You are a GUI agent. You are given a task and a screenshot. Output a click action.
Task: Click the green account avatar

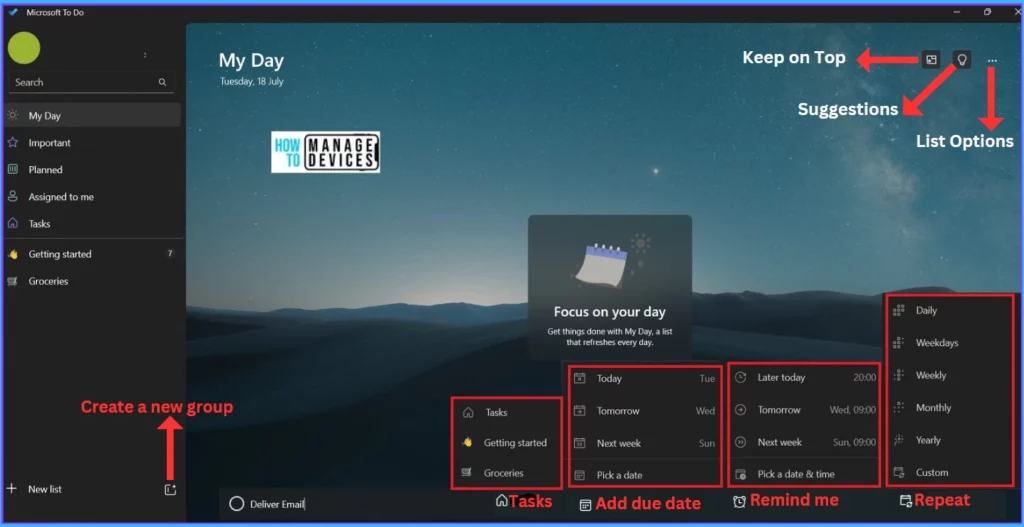point(24,48)
